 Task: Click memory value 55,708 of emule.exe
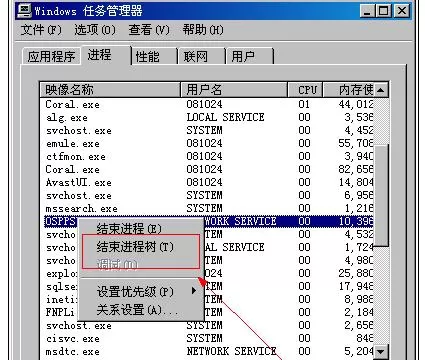click(356, 143)
